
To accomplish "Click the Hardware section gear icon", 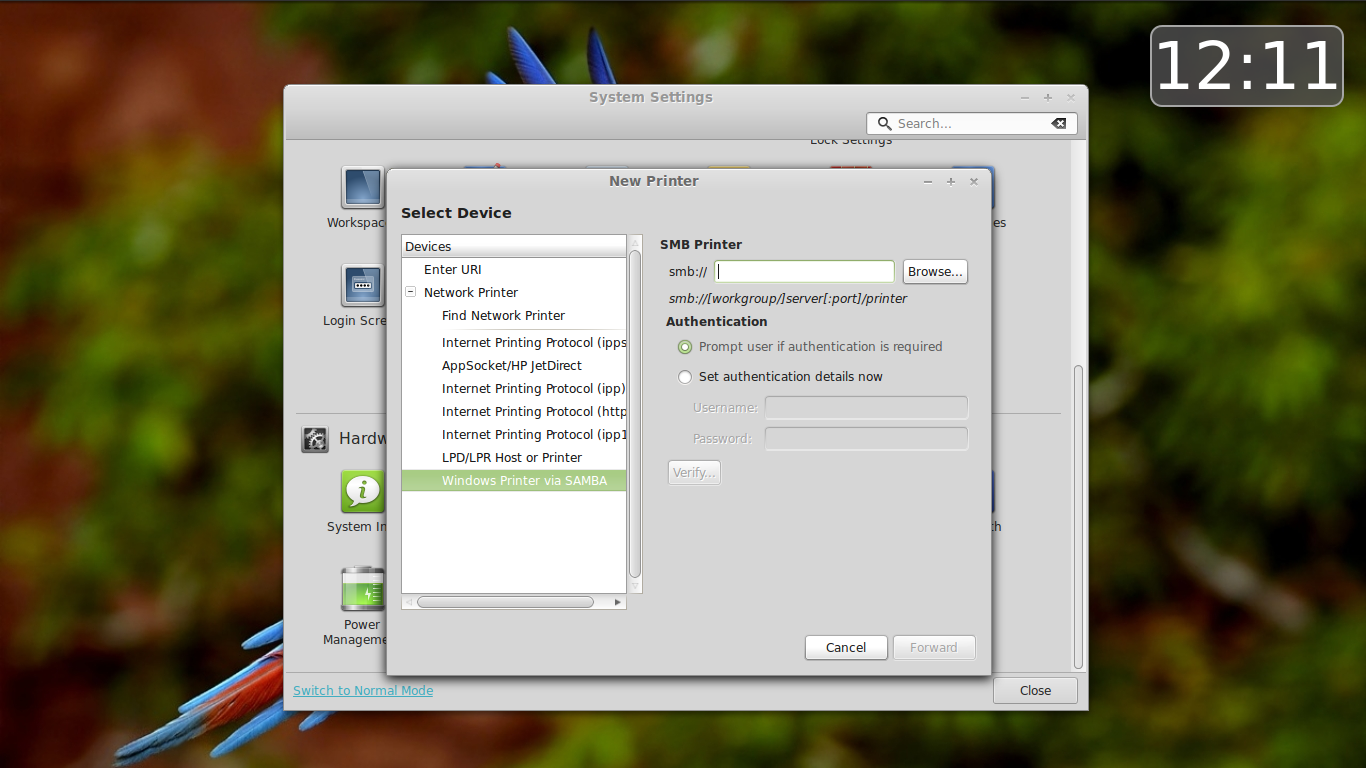I will pos(315,439).
